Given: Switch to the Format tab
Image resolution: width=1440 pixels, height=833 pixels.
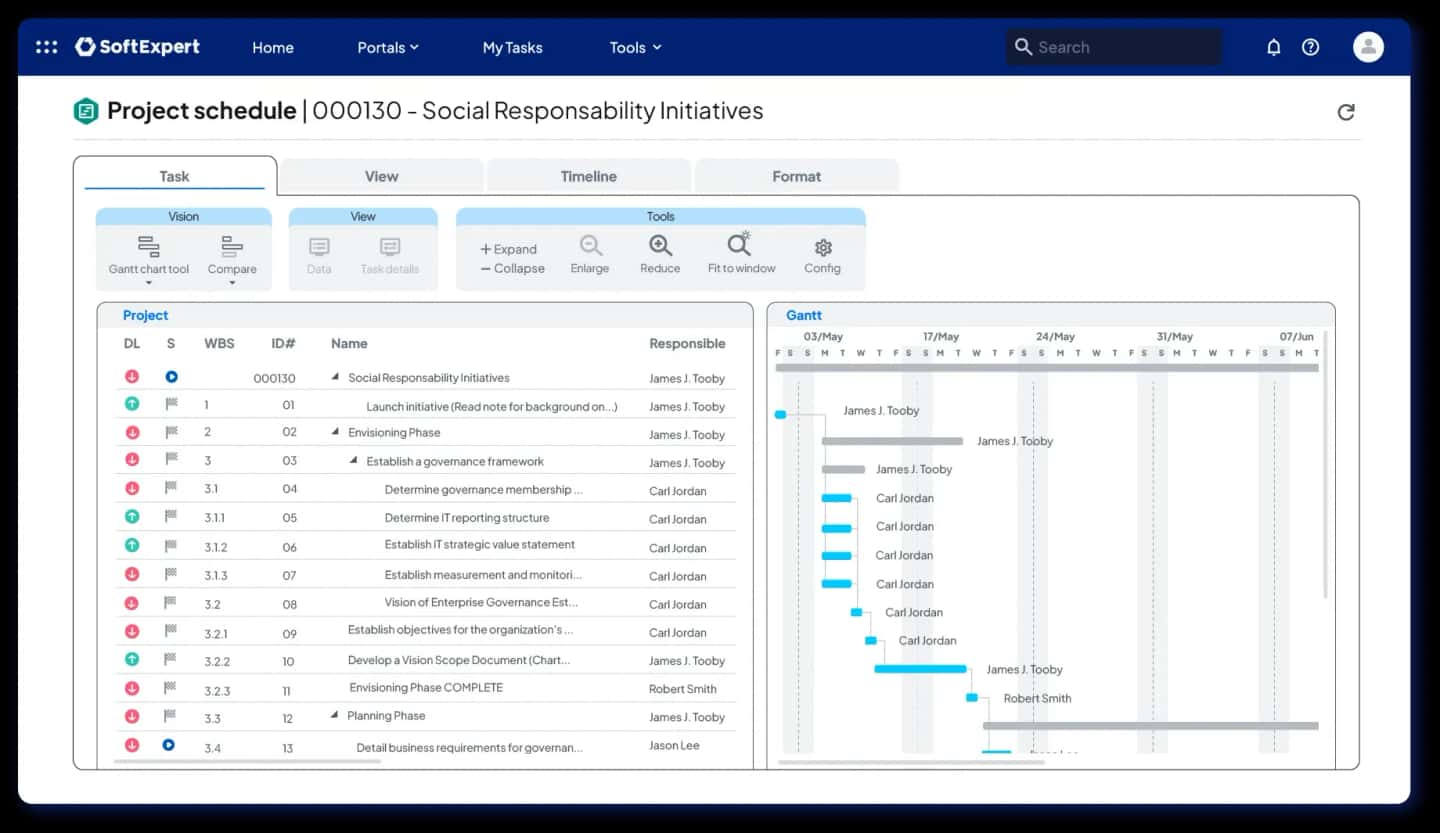Looking at the screenshot, I should point(796,176).
